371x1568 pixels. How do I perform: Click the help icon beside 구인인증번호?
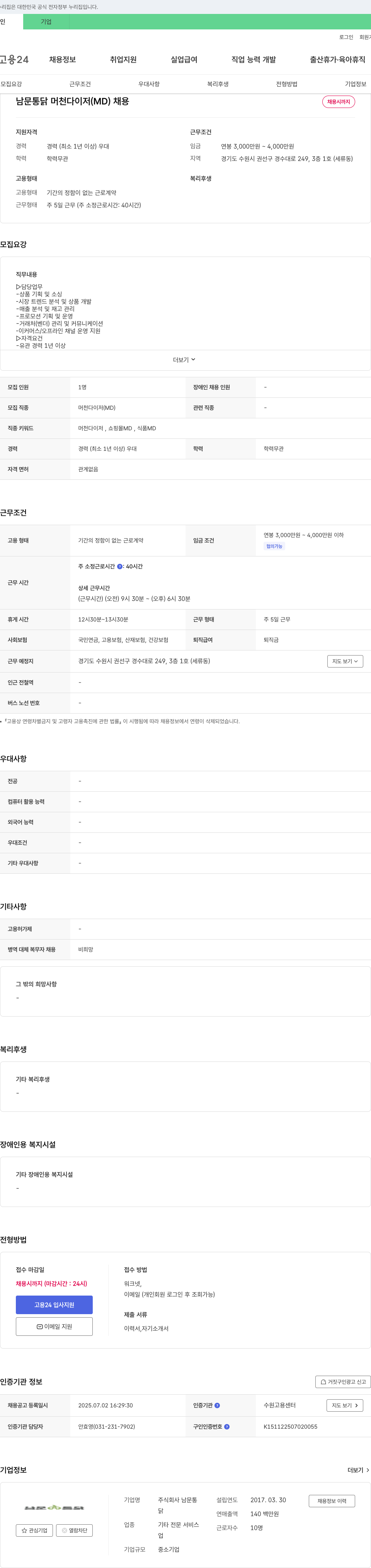227,1427
